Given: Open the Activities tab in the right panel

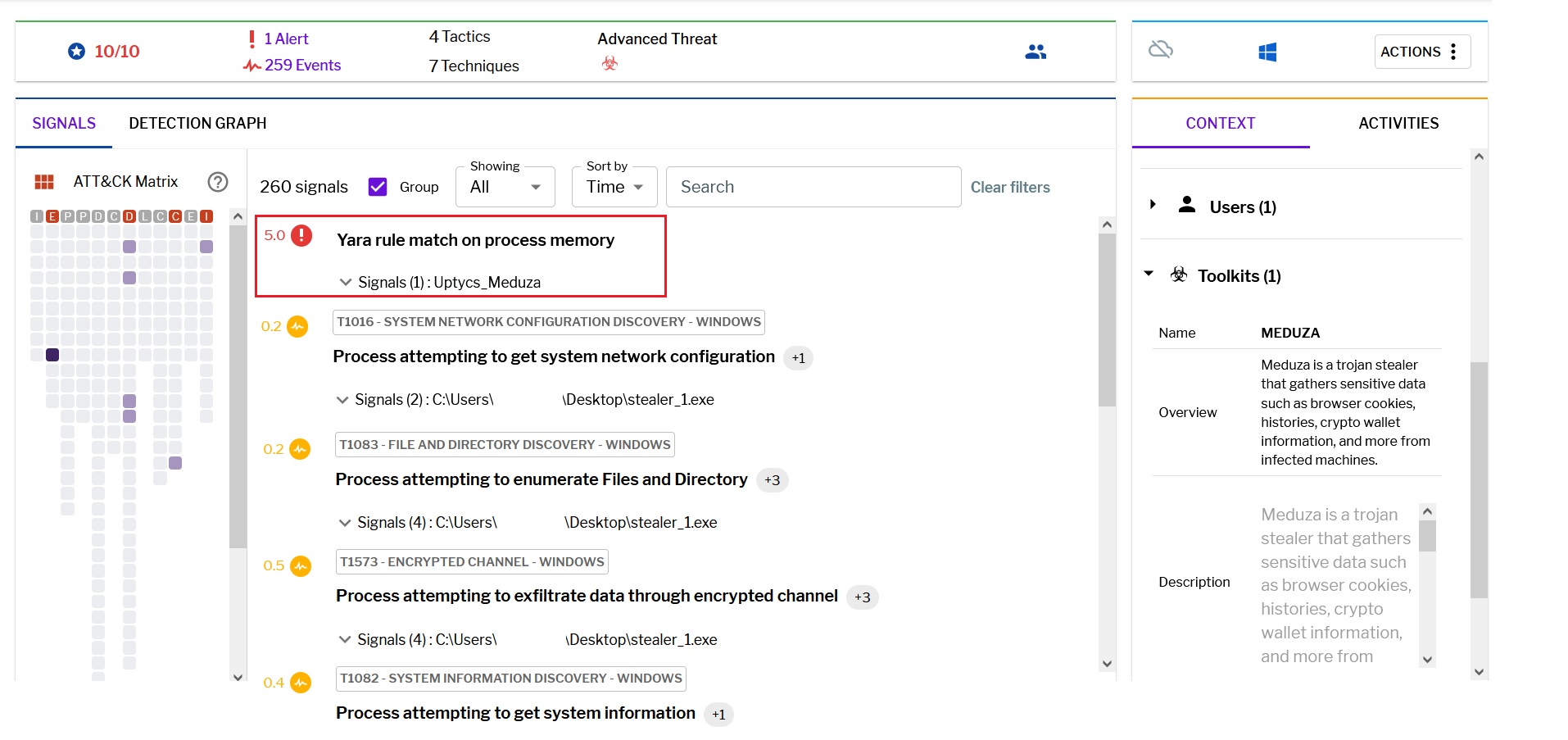Looking at the screenshot, I should [x=1397, y=123].
